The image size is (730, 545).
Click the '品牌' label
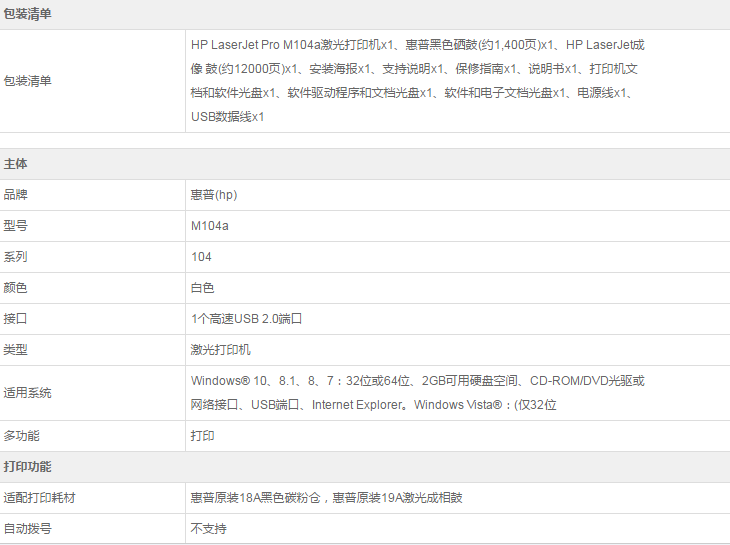[x=15, y=195]
